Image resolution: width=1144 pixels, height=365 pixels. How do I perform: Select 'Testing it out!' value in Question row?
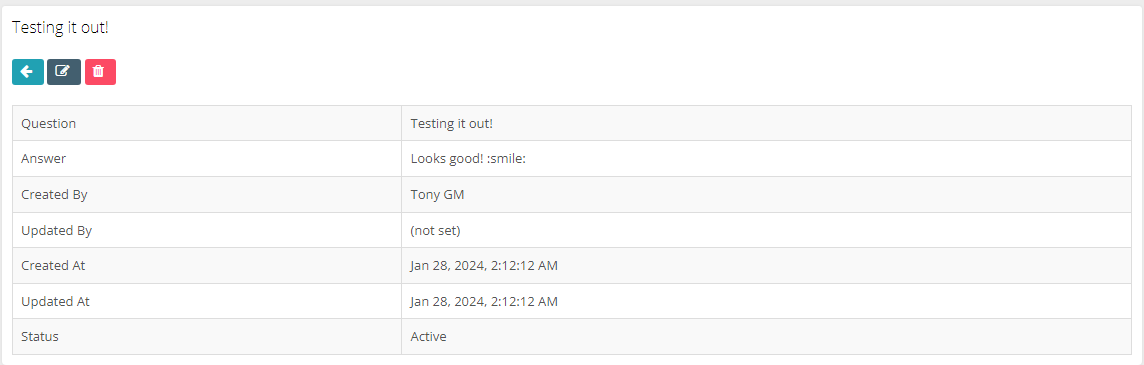point(452,123)
